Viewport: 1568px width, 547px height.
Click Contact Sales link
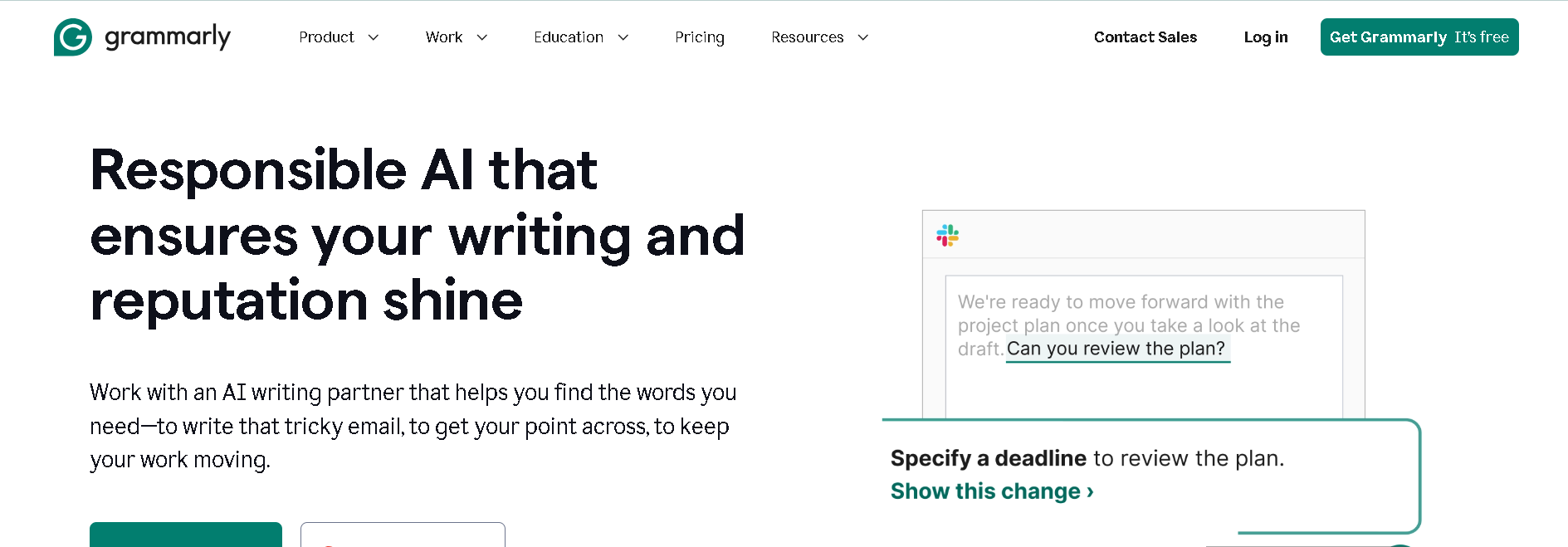pos(1145,37)
